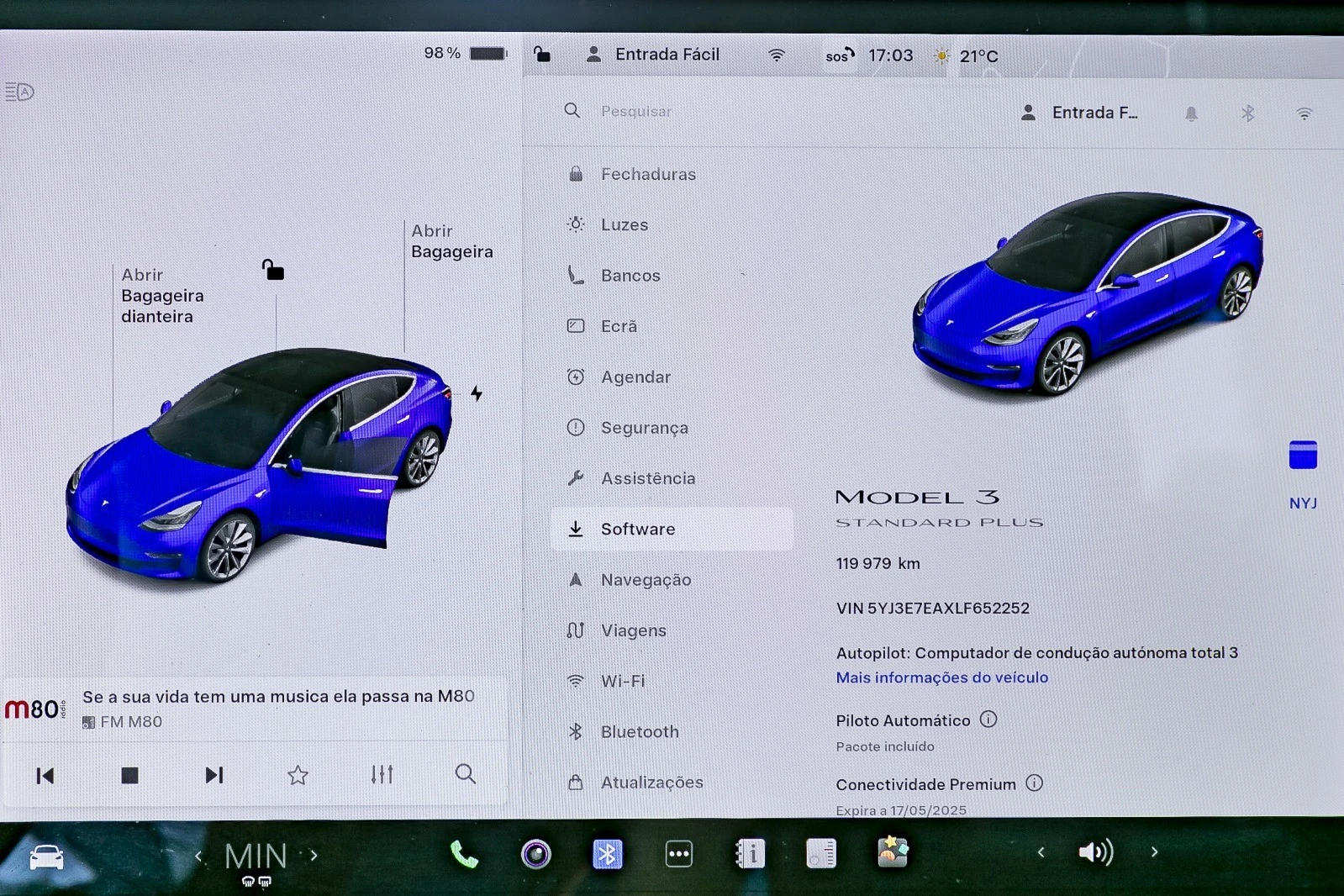
Task: Open the dashcam camera app
Action: pyautogui.click(x=535, y=854)
